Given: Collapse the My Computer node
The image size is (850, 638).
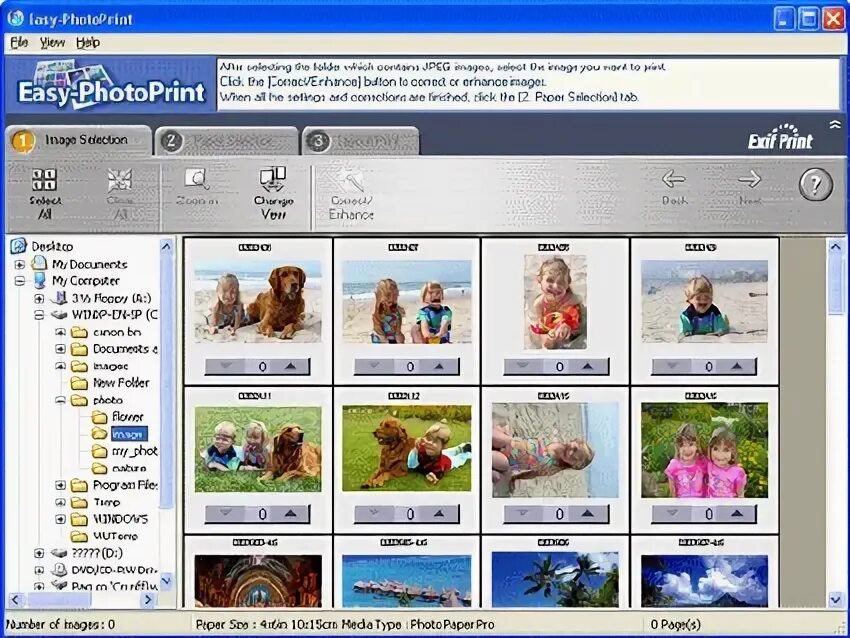Looking at the screenshot, I should pyautogui.click(x=20, y=281).
